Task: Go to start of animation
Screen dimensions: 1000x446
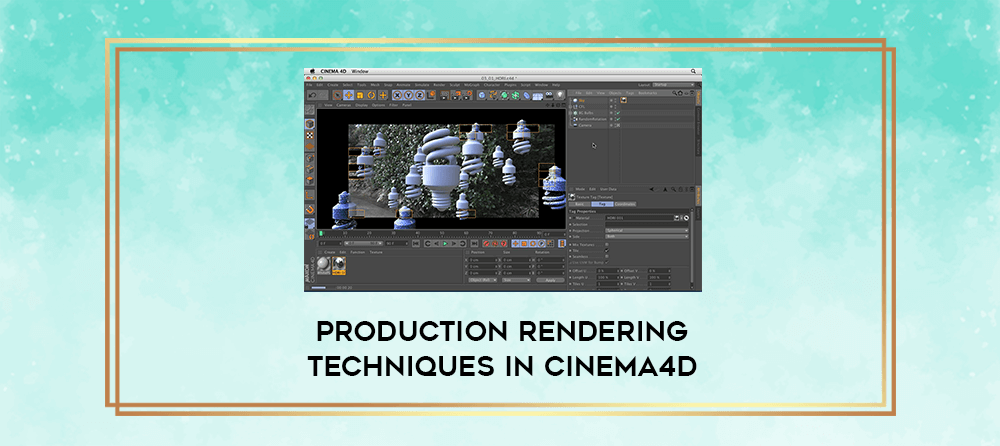Action: (x=416, y=244)
